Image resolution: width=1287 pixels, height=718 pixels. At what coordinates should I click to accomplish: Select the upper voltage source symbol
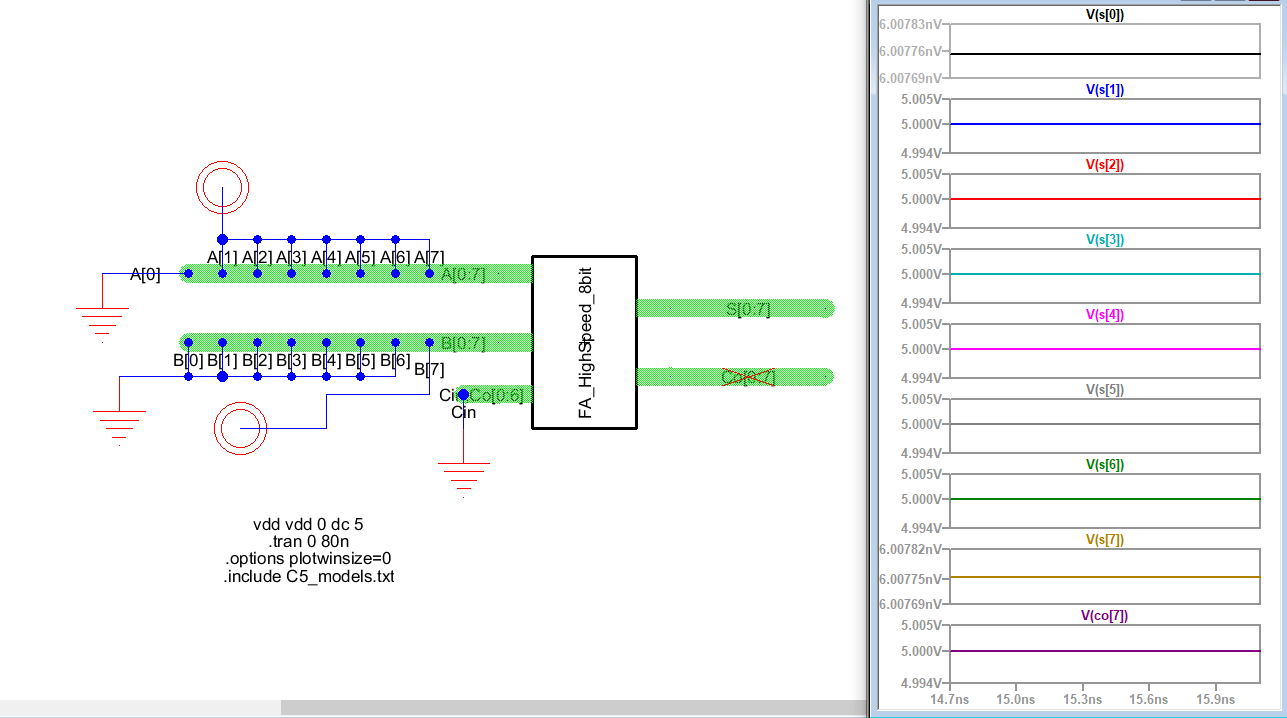click(222, 186)
